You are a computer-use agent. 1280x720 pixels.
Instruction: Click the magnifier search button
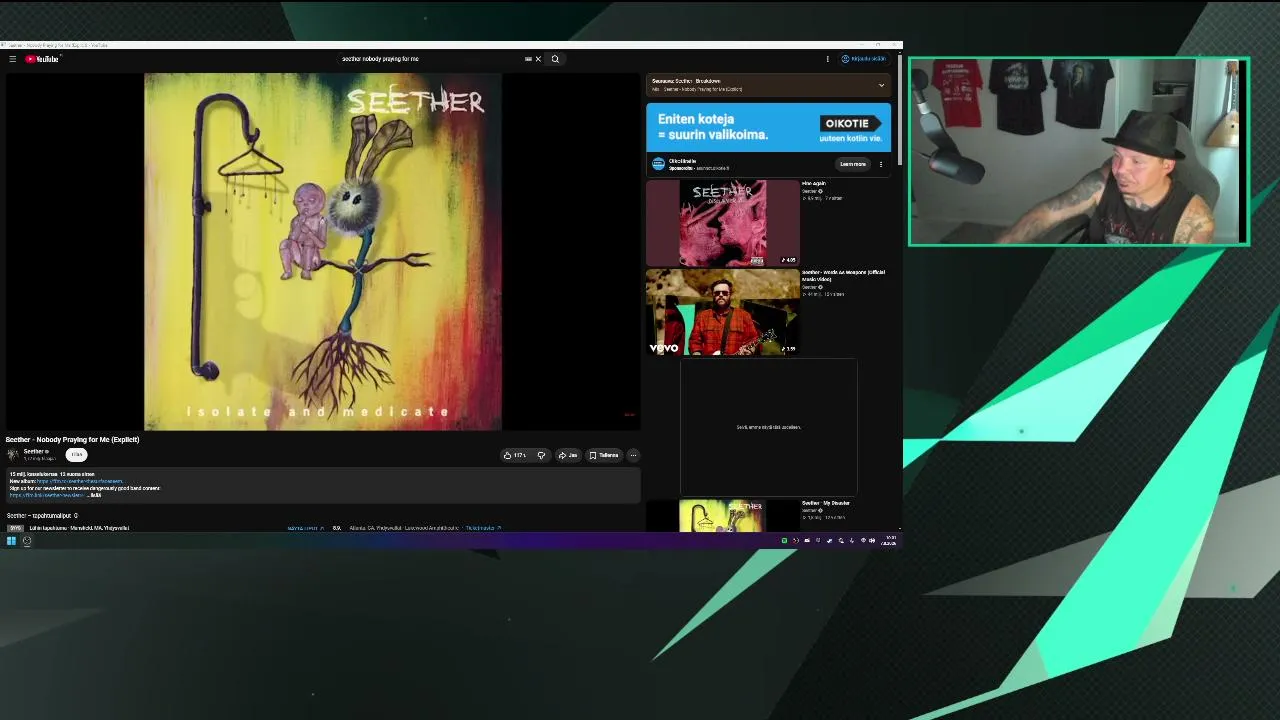[x=555, y=59]
